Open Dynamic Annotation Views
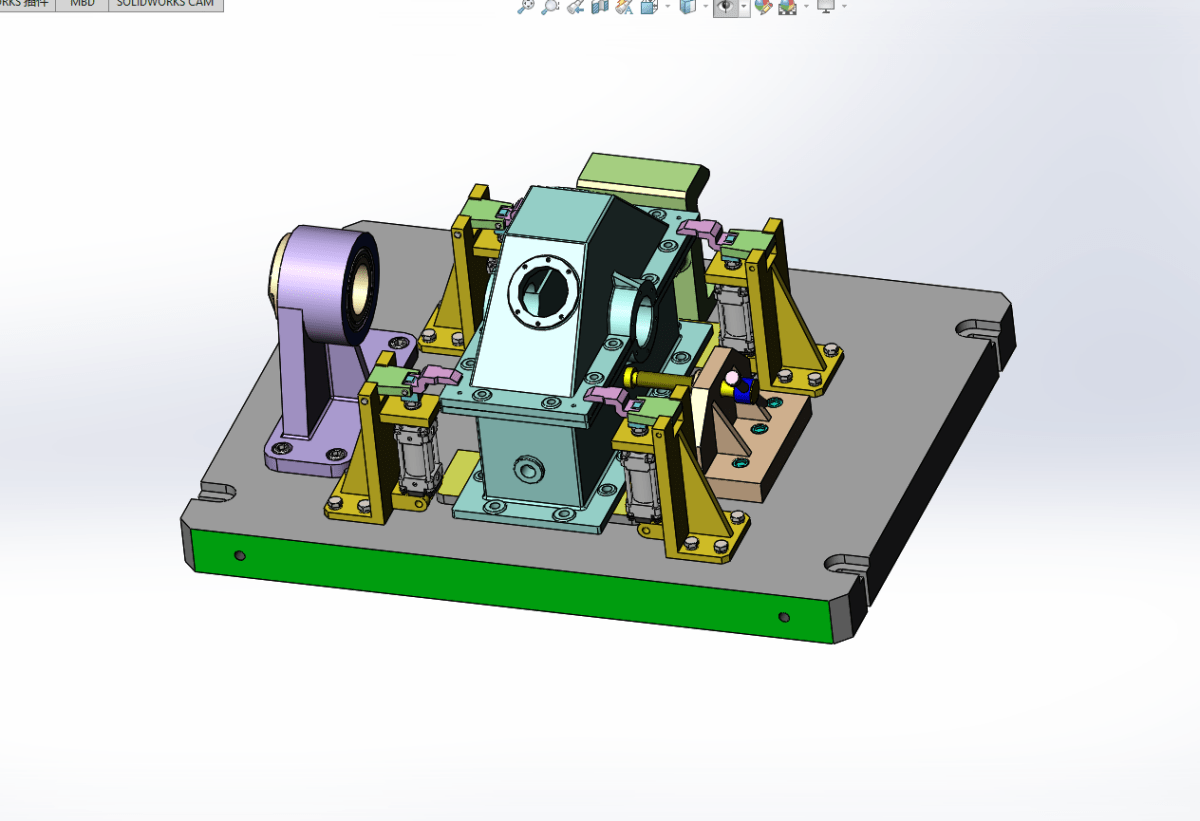The width and height of the screenshot is (1200, 821). (x=624, y=6)
